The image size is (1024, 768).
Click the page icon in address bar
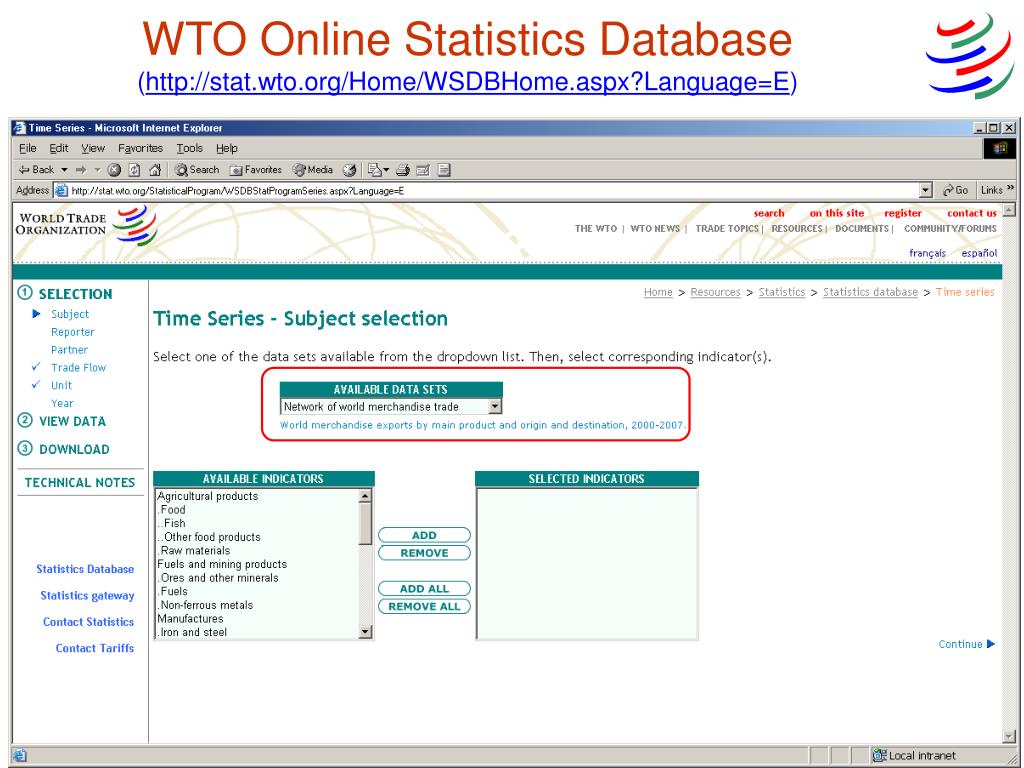tap(61, 191)
